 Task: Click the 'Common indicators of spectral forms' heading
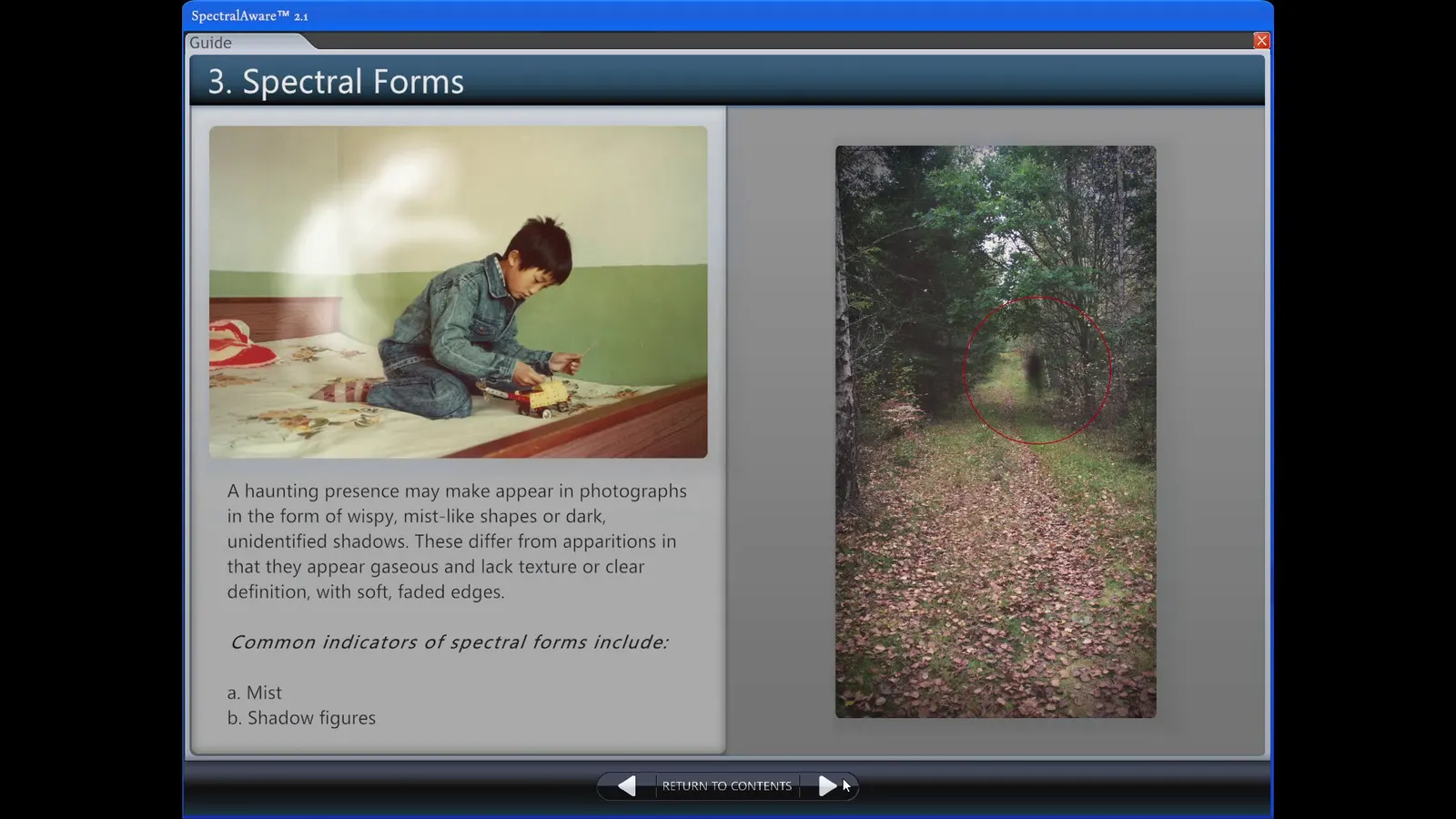point(450,642)
